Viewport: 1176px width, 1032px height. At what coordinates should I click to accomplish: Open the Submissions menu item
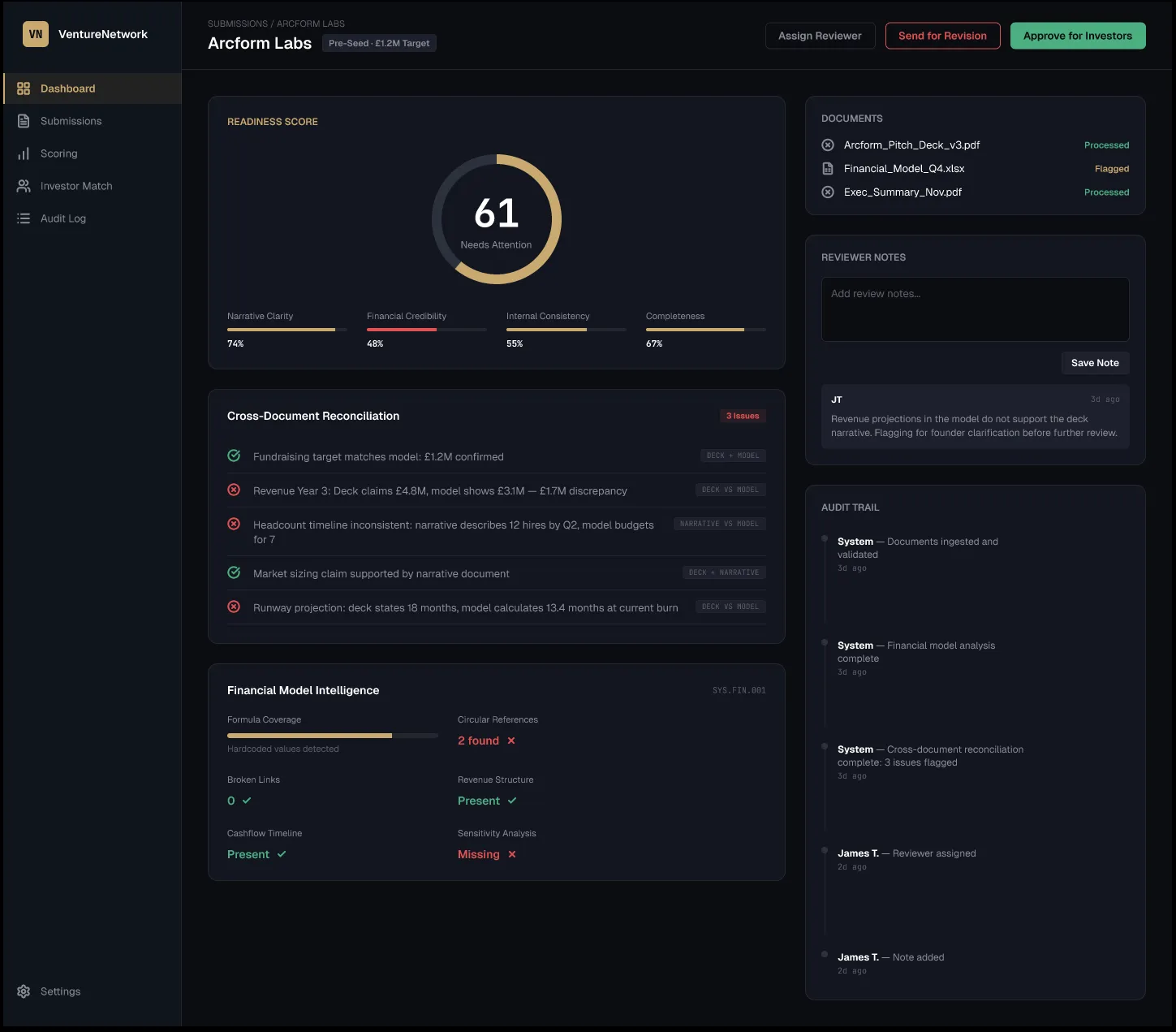[x=93, y=121]
